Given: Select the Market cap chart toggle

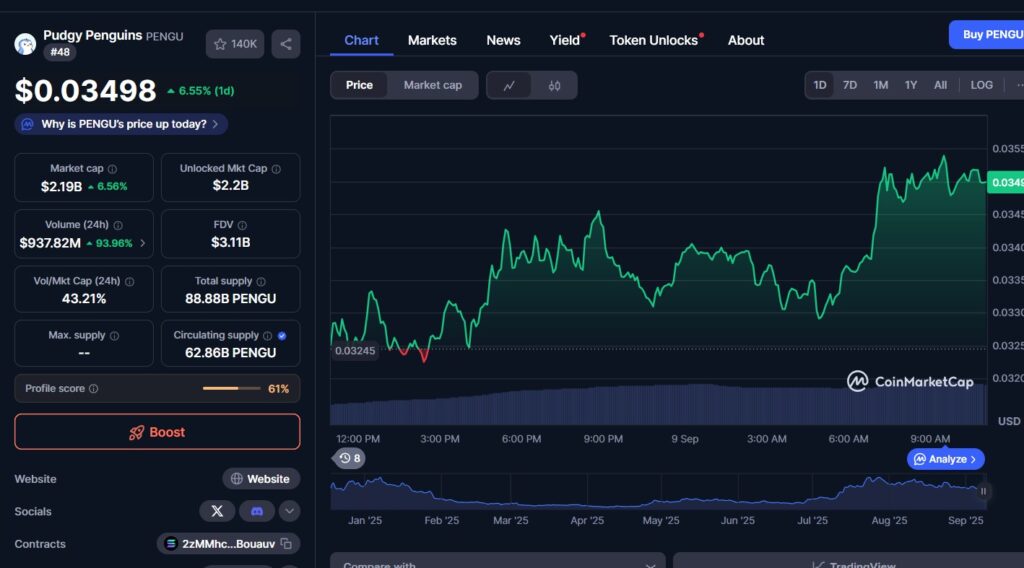Looking at the screenshot, I should pos(432,86).
